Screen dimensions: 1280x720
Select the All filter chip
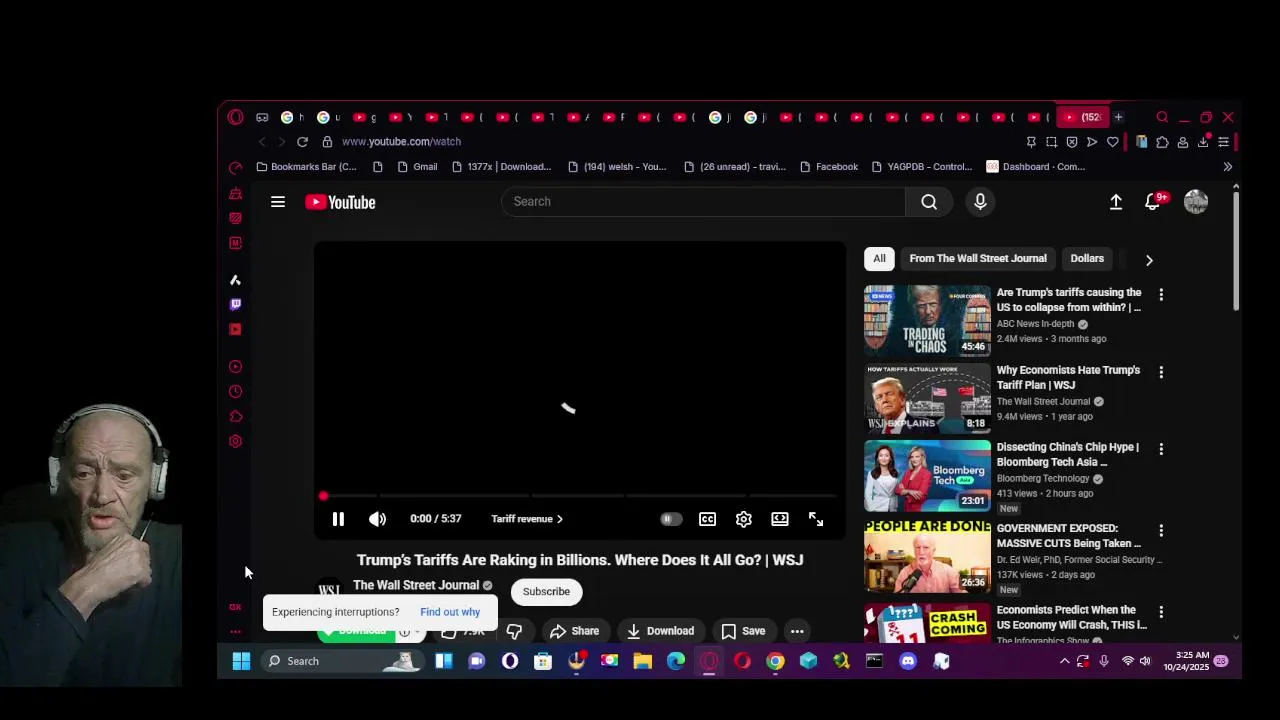(x=879, y=259)
